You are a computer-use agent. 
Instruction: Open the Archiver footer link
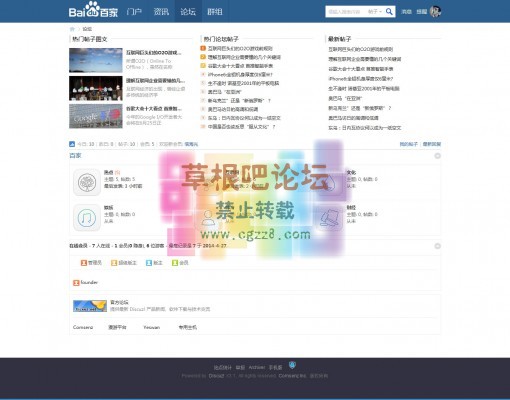[x=257, y=367]
